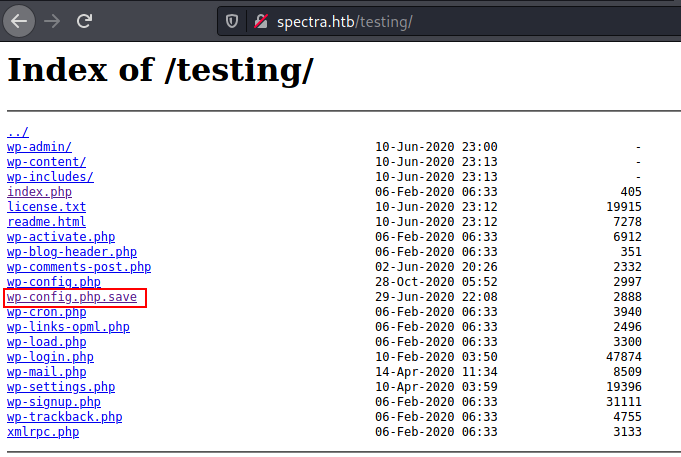Image resolution: width=681 pixels, height=457 pixels.
Task: Open the wp-content/ directory
Action: coord(46,162)
